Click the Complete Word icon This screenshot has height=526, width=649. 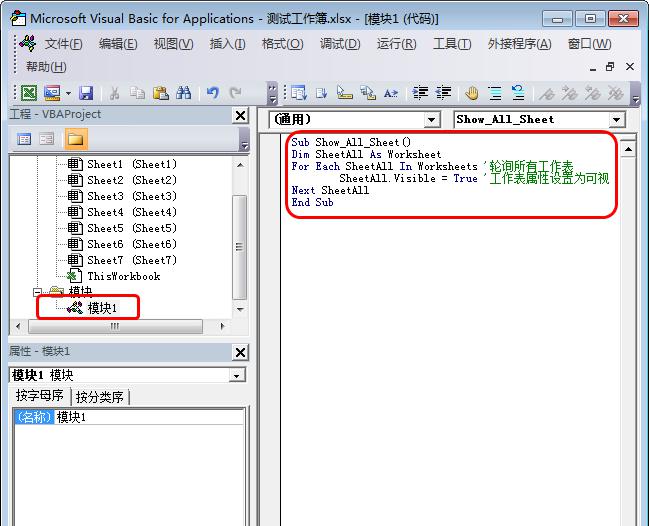(391, 93)
